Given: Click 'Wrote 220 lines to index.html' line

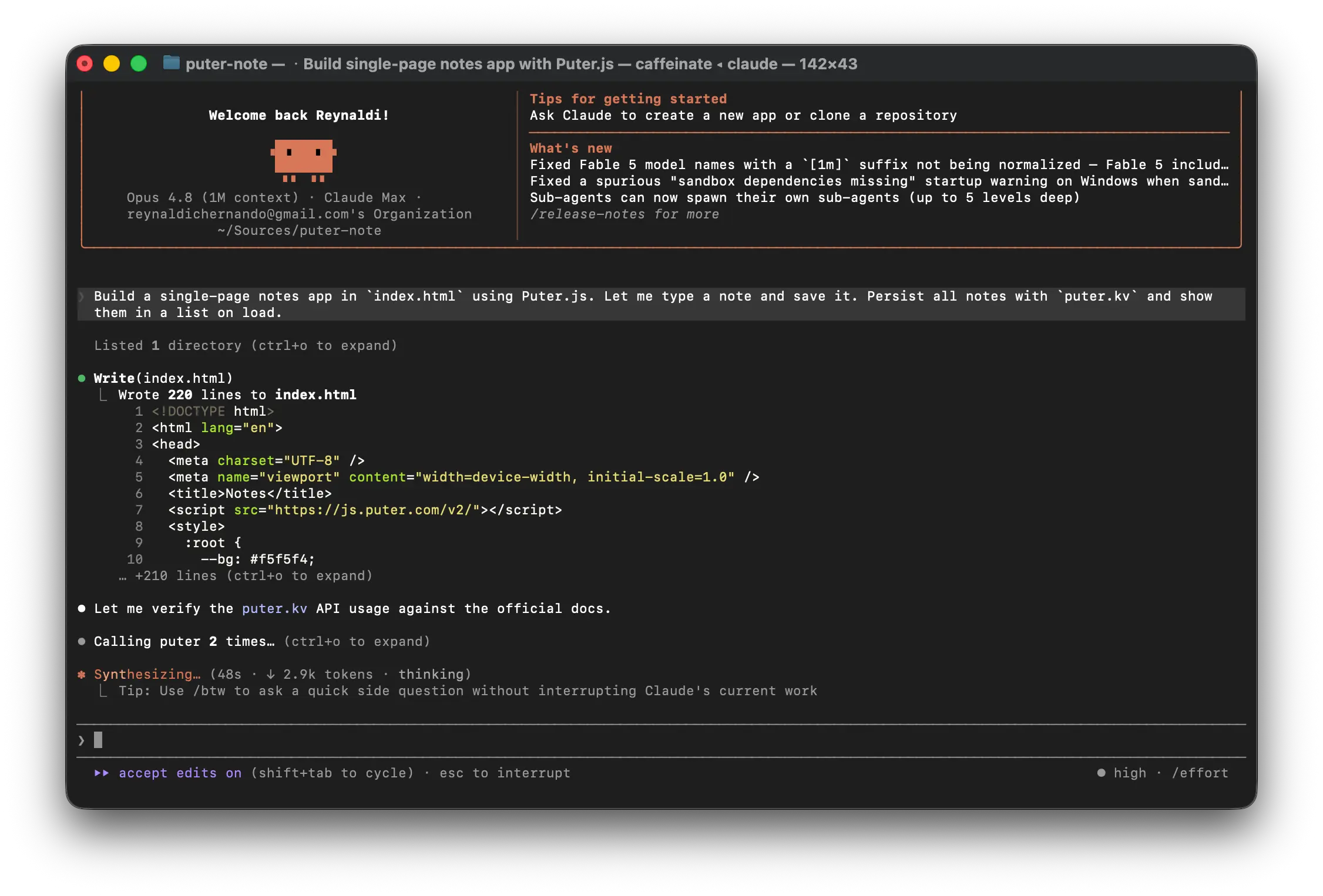Looking at the screenshot, I should 237,395.
